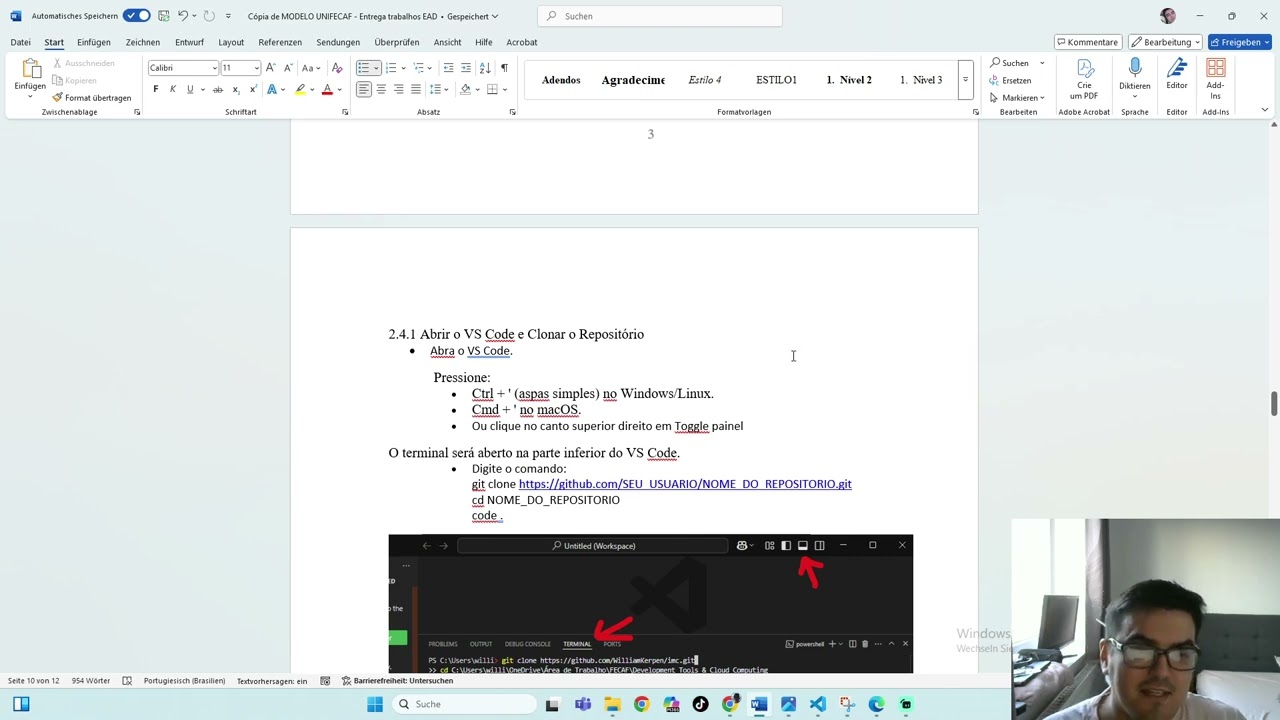Viewport: 1280px width, 720px height.
Task: Save the document via the title bar icon
Action: (163, 16)
